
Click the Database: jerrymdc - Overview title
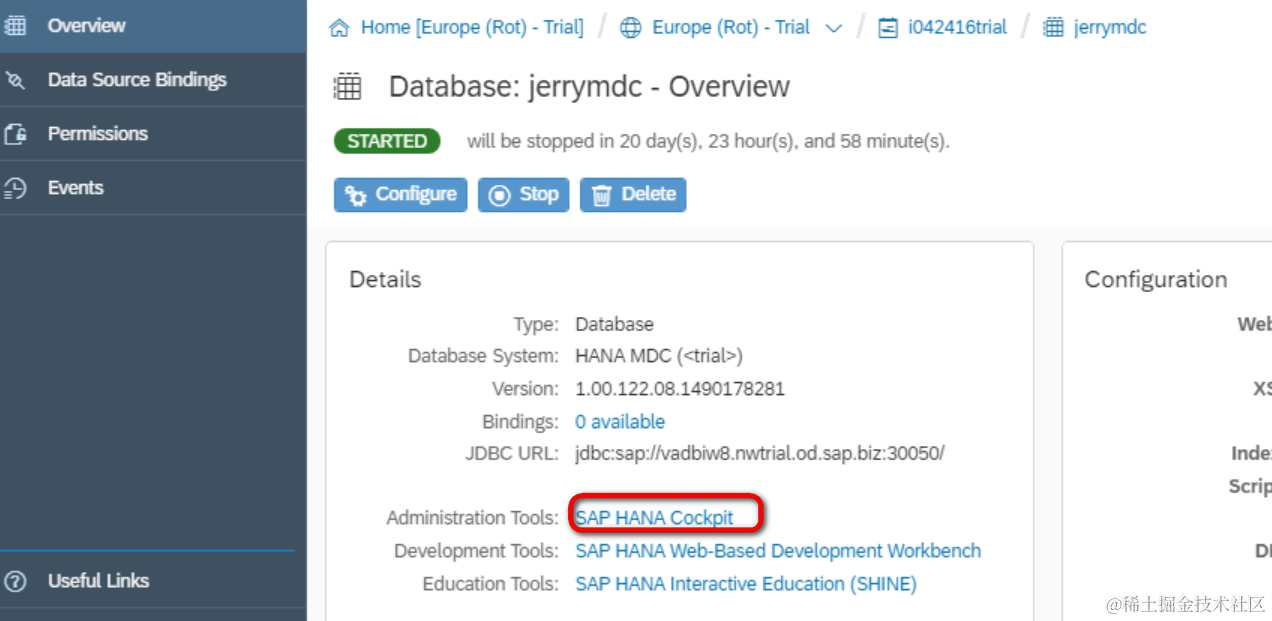589,87
